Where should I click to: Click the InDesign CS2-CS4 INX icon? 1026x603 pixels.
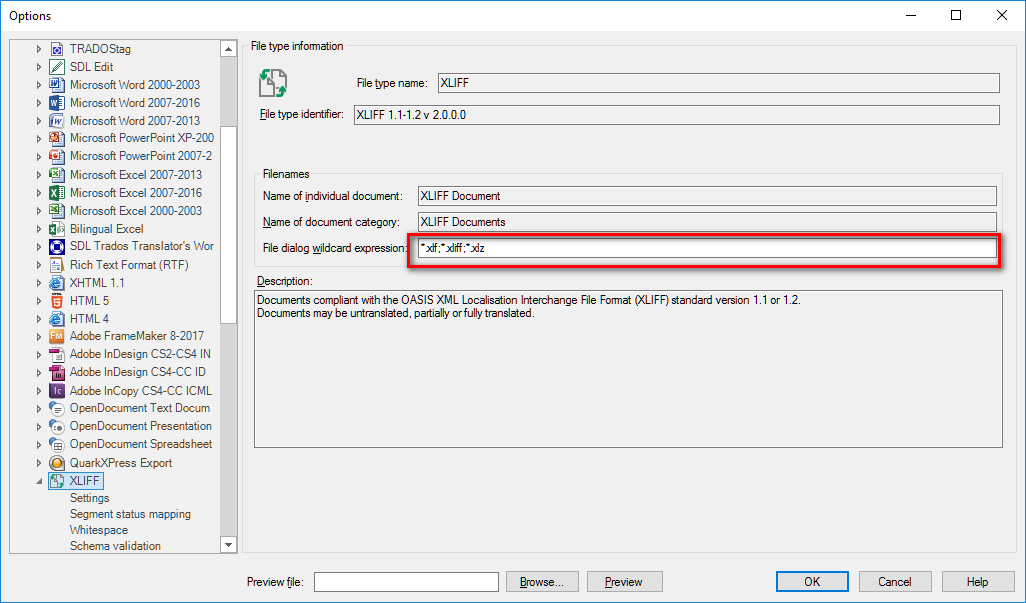click(57, 354)
